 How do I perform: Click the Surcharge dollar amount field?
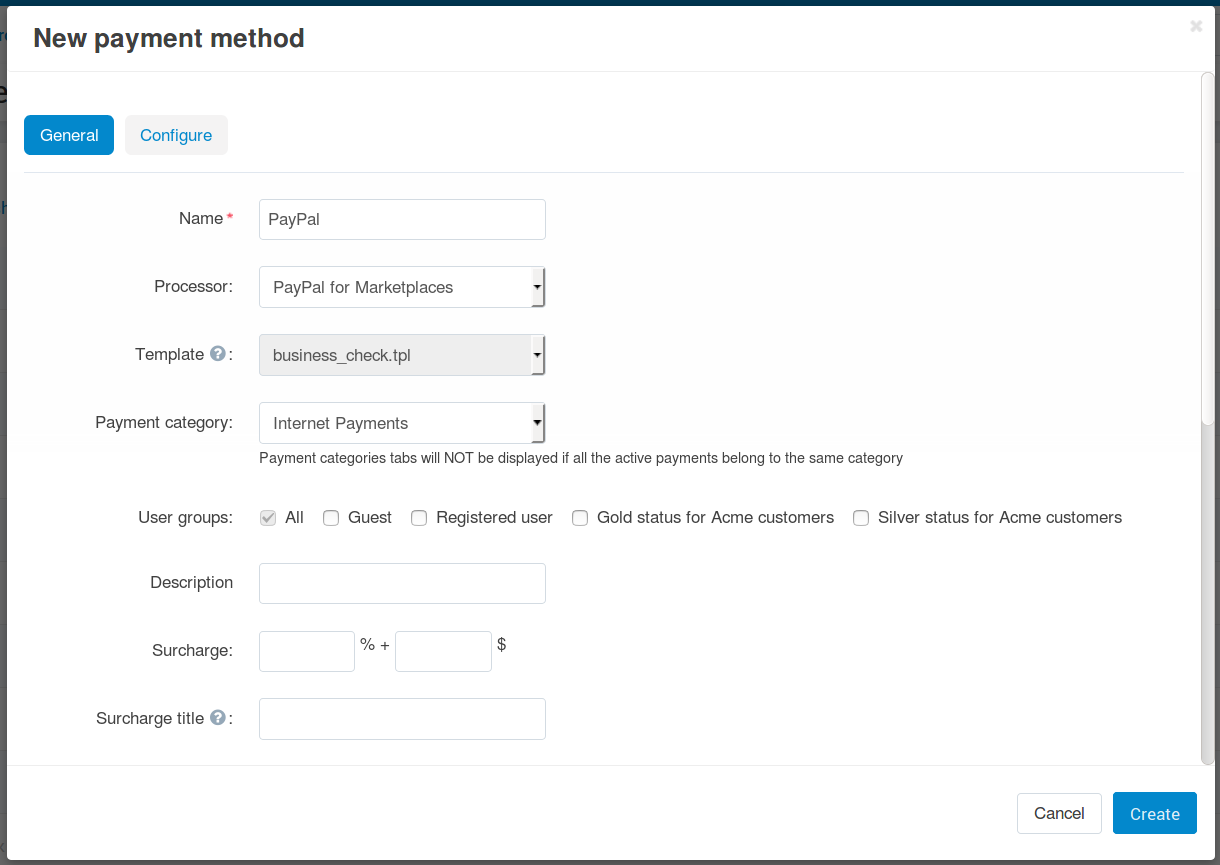click(x=443, y=651)
